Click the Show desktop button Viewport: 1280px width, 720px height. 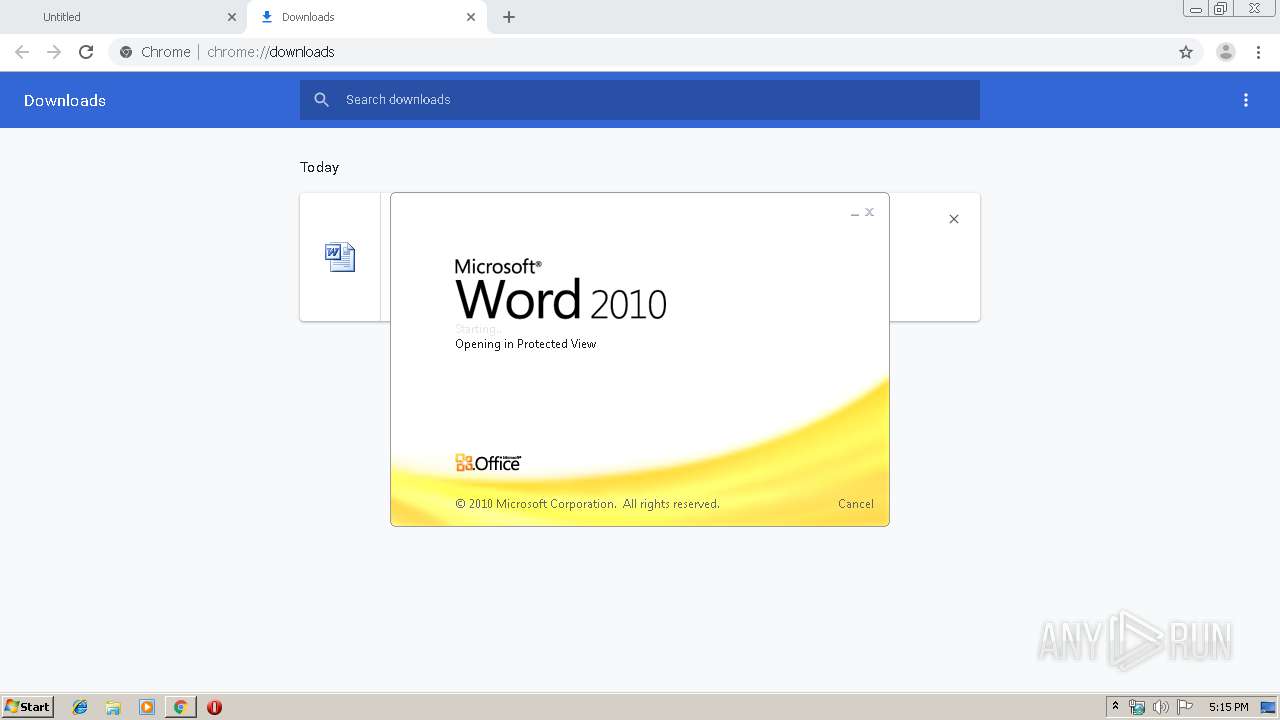click(1268, 707)
